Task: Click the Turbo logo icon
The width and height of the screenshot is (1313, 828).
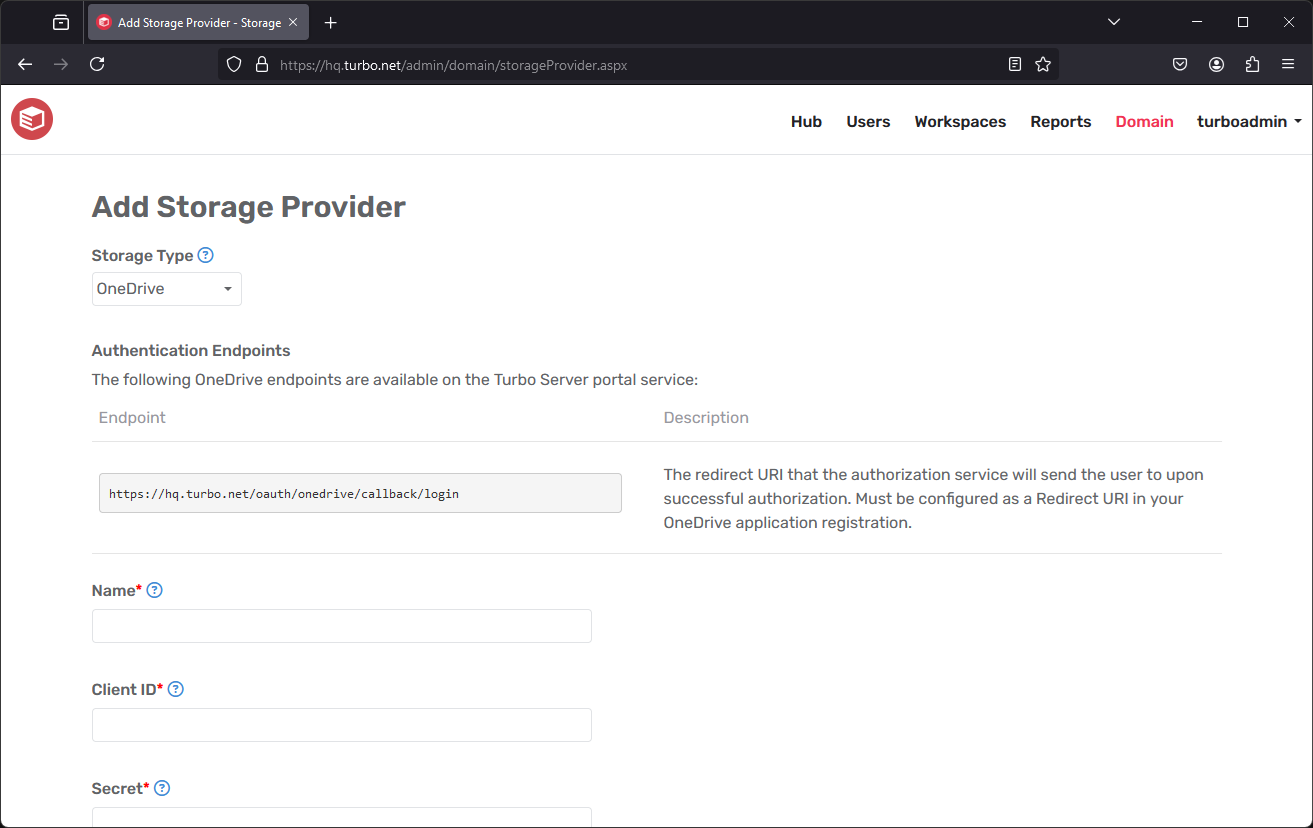Action: click(31, 119)
